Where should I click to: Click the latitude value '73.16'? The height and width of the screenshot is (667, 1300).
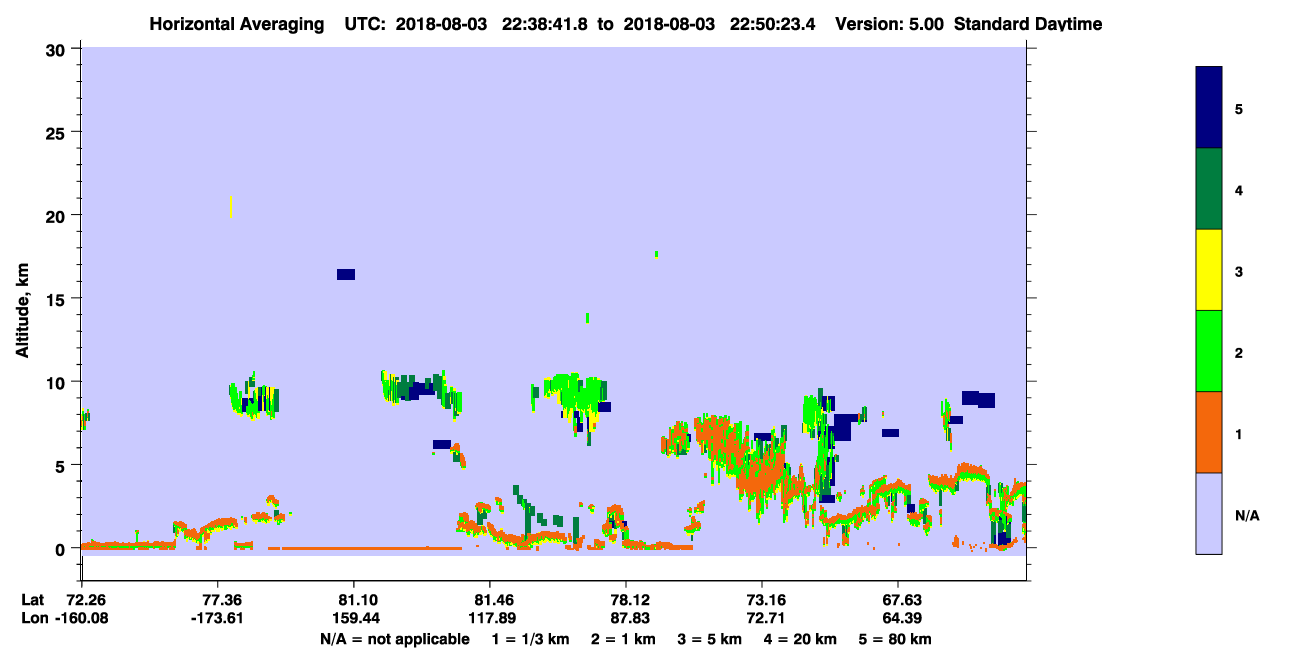(x=762, y=600)
